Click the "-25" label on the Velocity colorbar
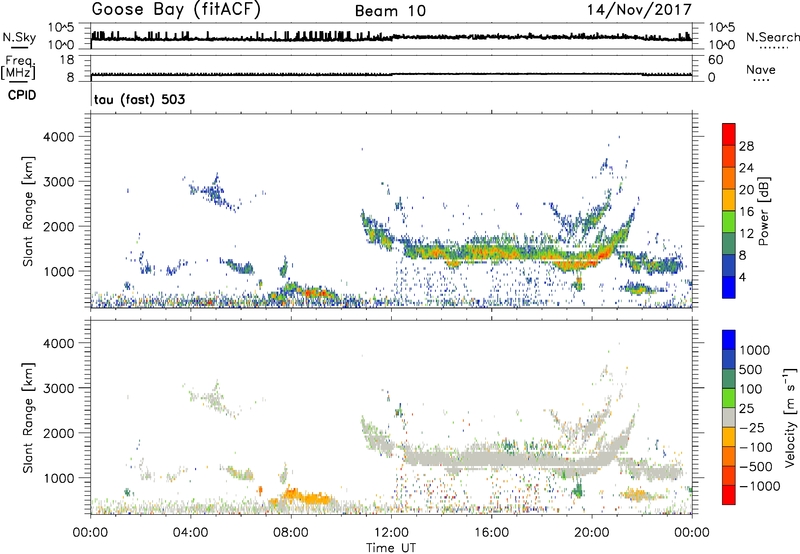This screenshot has width=800, height=554. tap(752, 428)
